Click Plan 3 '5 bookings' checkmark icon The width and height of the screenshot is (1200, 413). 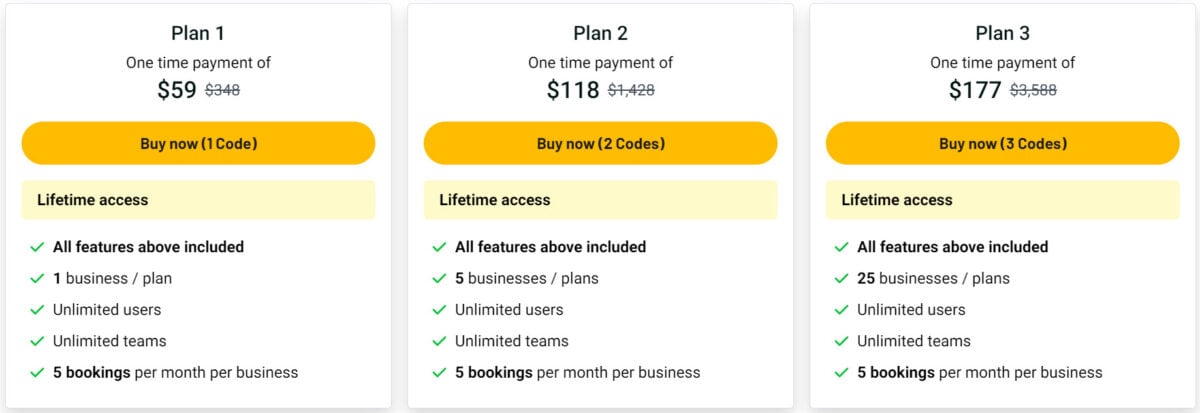(x=841, y=373)
